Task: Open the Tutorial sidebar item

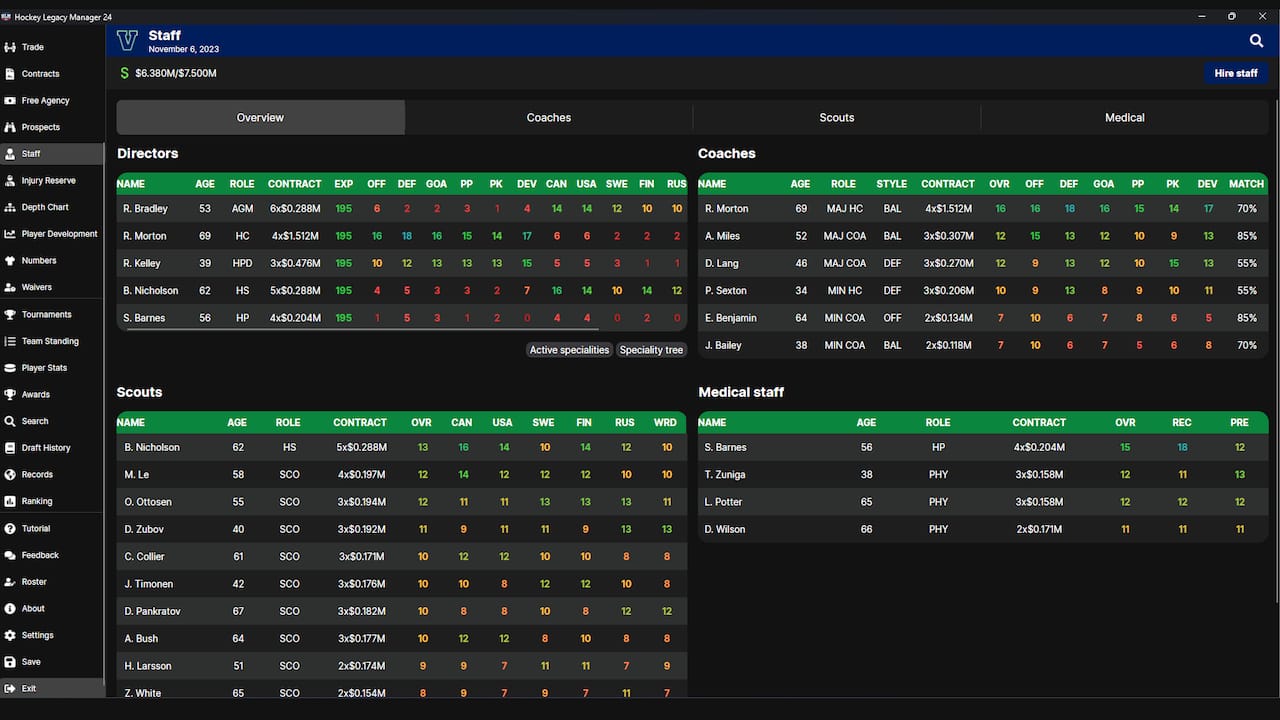Action: (x=52, y=528)
